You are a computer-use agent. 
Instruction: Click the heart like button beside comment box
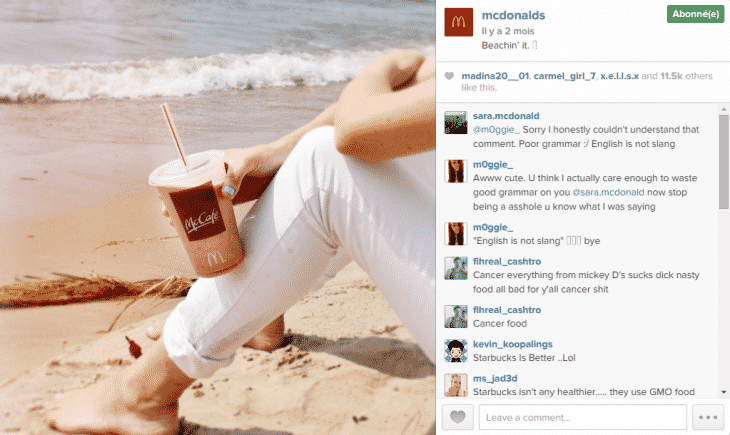tap(458, 417)
